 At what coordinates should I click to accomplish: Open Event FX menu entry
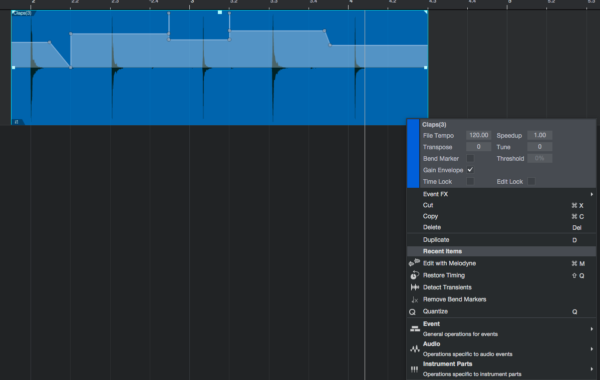click(x=501, y=194)
